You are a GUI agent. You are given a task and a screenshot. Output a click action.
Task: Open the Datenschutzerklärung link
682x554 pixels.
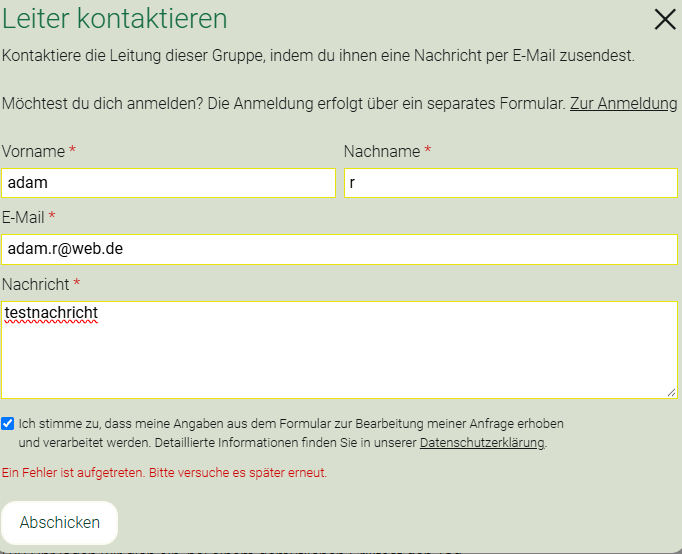click(482, 443)
